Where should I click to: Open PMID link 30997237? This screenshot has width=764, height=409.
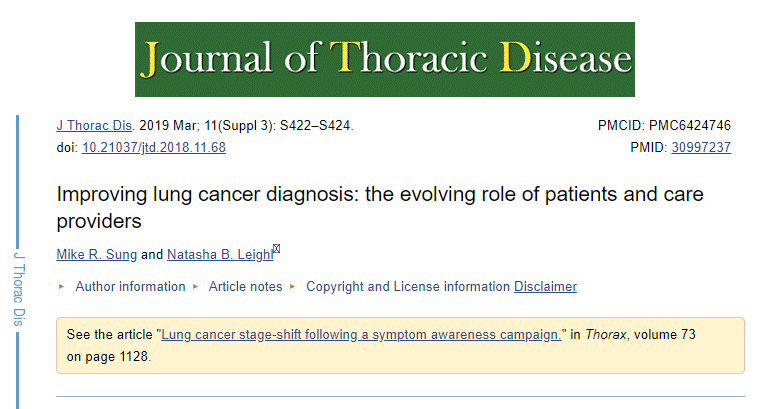click(701, 147)
